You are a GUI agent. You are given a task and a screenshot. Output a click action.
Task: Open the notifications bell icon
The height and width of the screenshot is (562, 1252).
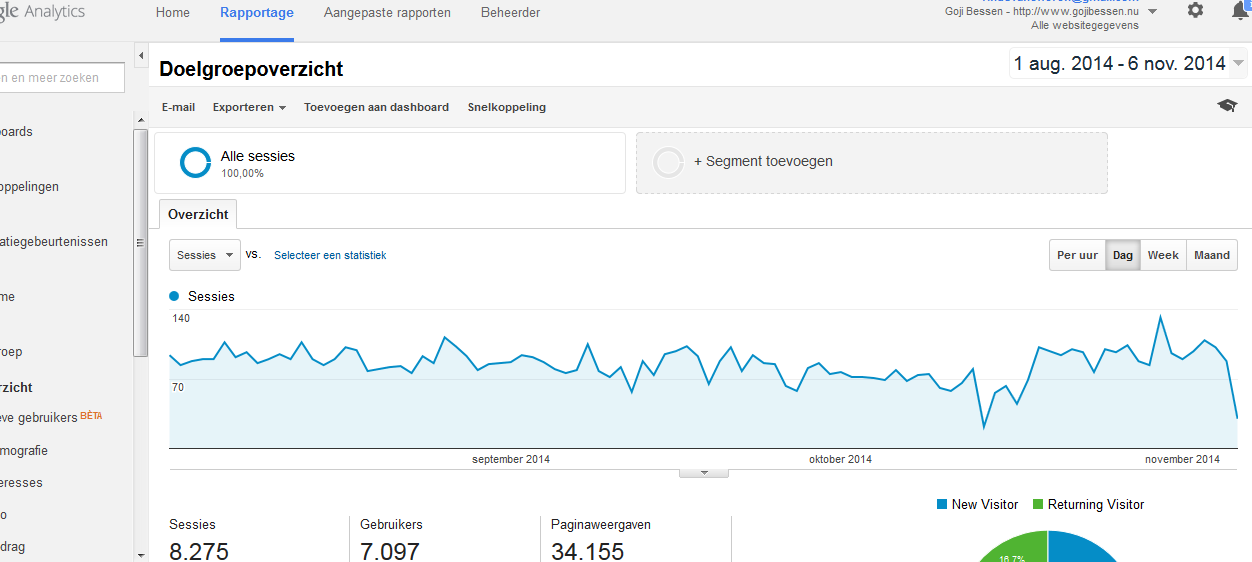1240,11
